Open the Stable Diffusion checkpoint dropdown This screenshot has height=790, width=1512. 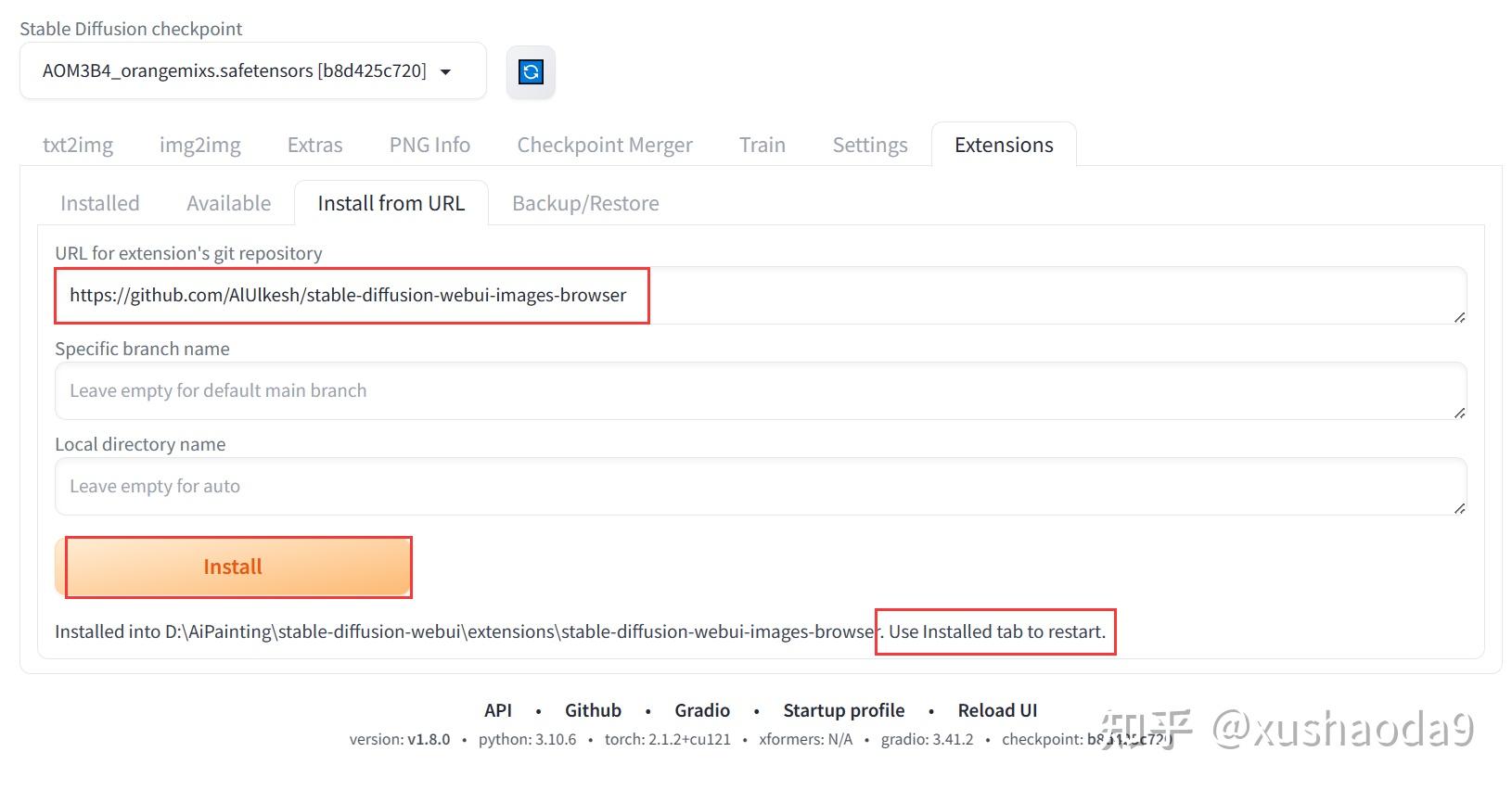[x=252, y=71]
